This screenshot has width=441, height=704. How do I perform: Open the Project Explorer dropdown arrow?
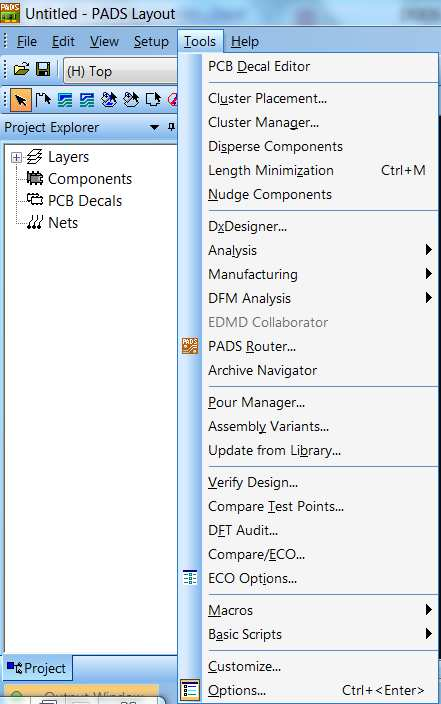(x=154, y=128)
